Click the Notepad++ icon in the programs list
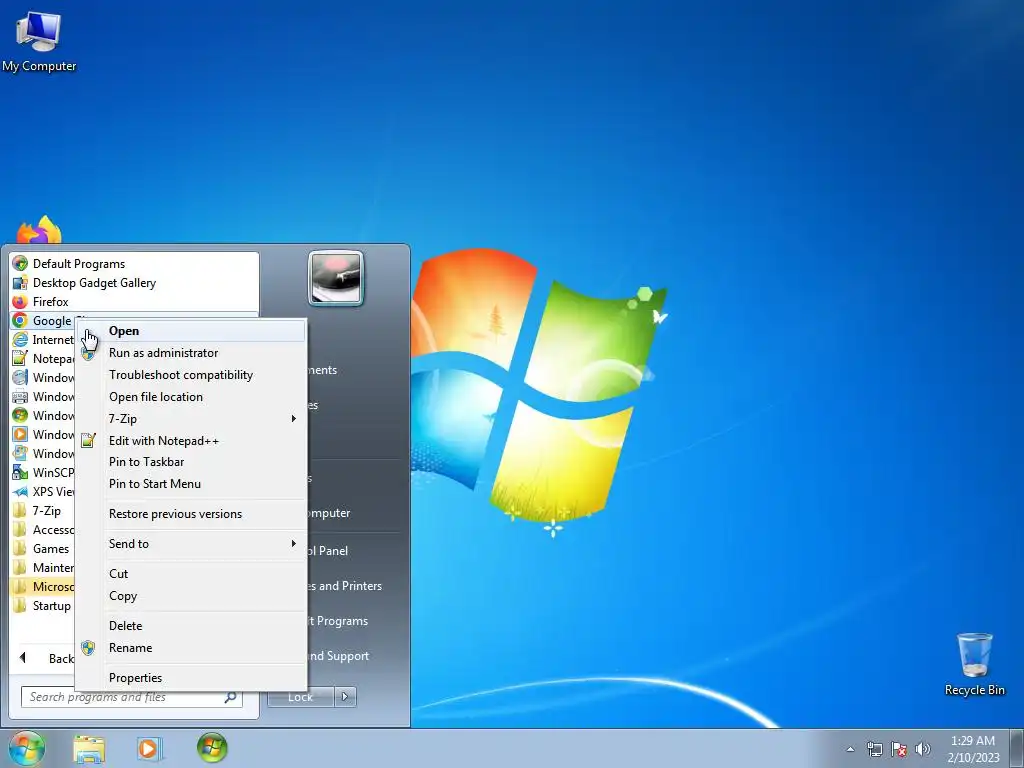The image size is (1024, 768). pyautogui.click(x=20, y=359)
